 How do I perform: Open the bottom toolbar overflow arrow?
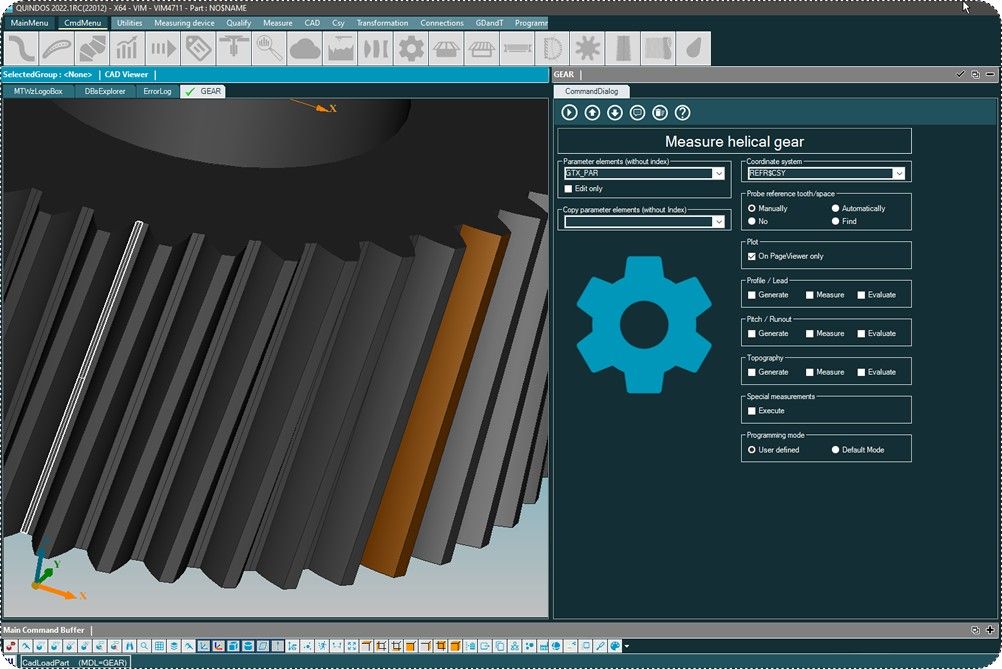[x=626, y=646]
